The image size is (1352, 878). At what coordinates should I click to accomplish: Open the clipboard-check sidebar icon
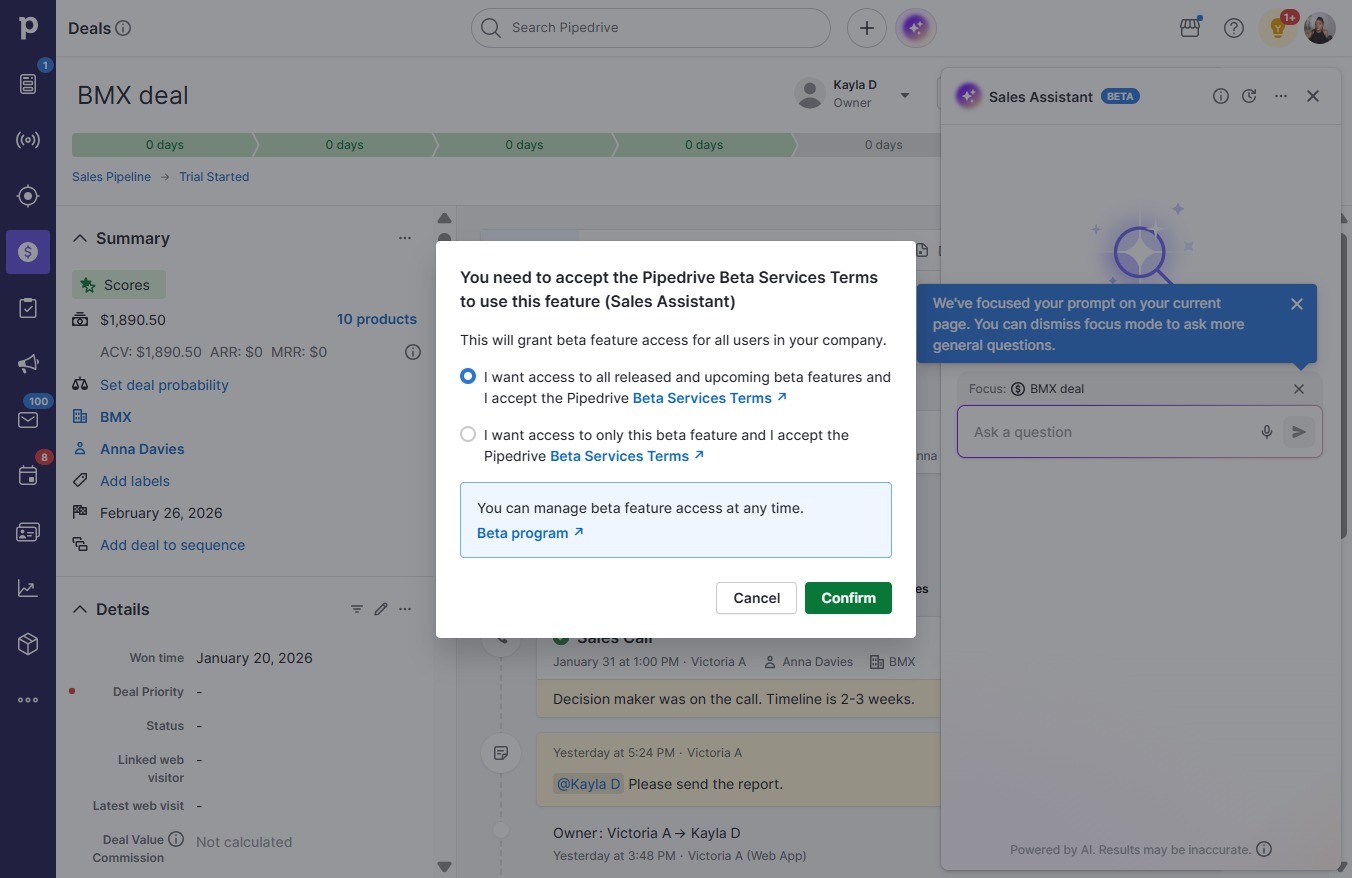[28, 308]
